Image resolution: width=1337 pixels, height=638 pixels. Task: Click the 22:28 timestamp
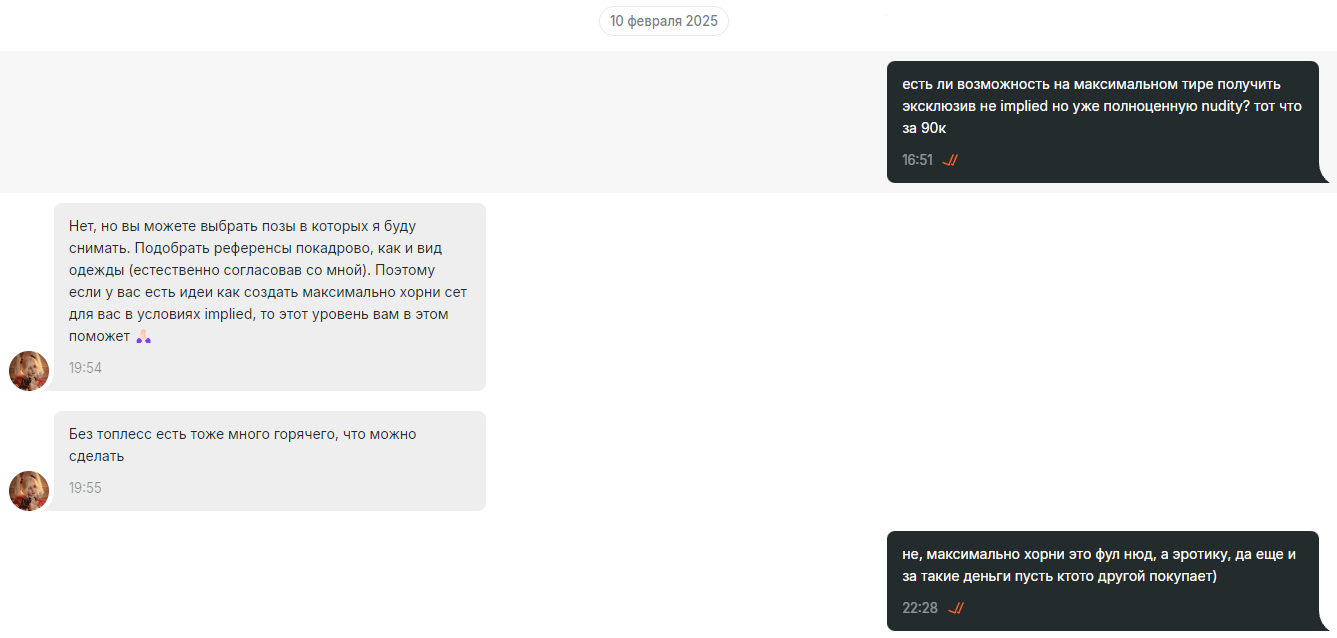pyautogui.click(x=920, y=608)
